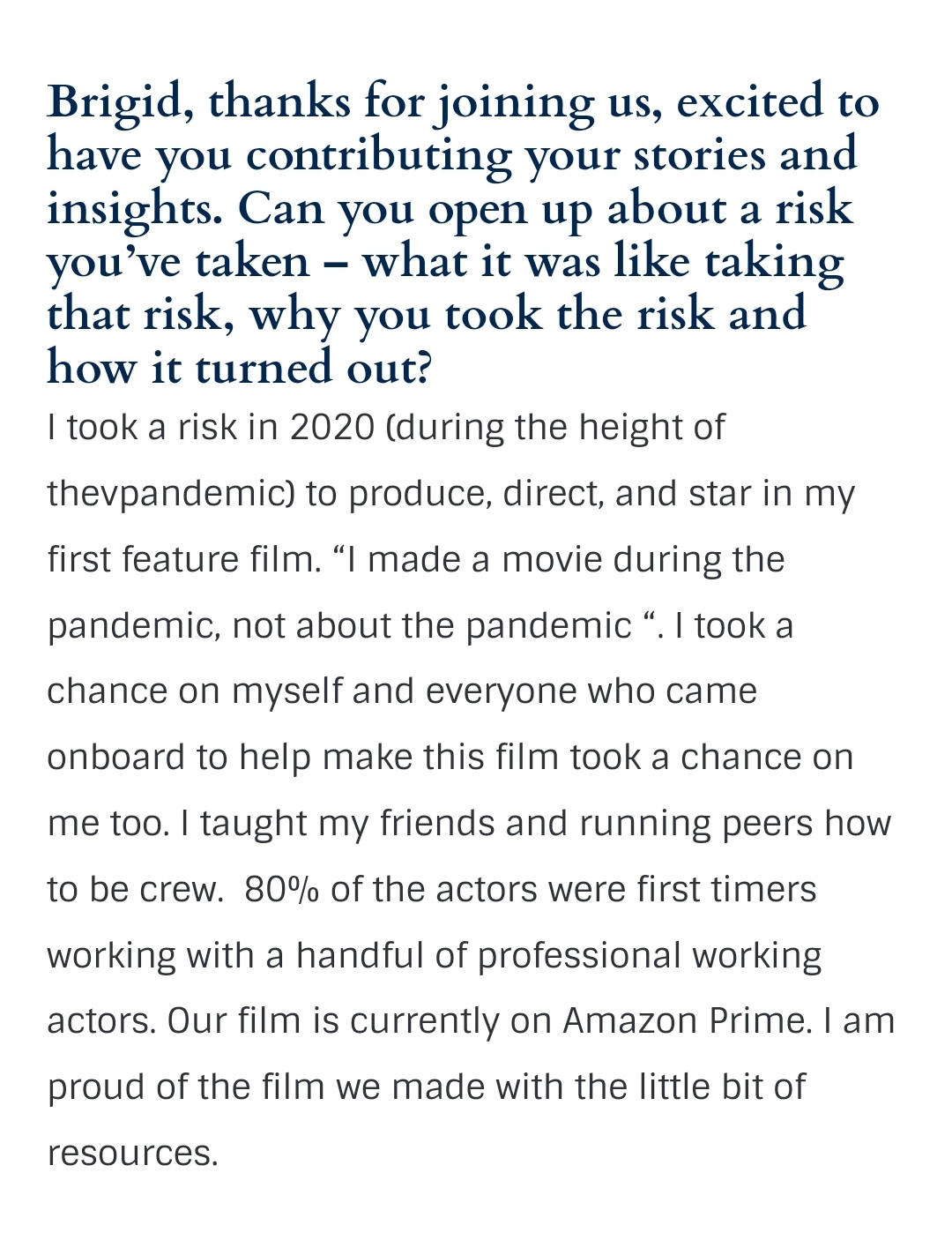This screenshot has height=1240, width=952.
Task: Click the misspelled word "thevpandemic)"
Action: [171, 494]
